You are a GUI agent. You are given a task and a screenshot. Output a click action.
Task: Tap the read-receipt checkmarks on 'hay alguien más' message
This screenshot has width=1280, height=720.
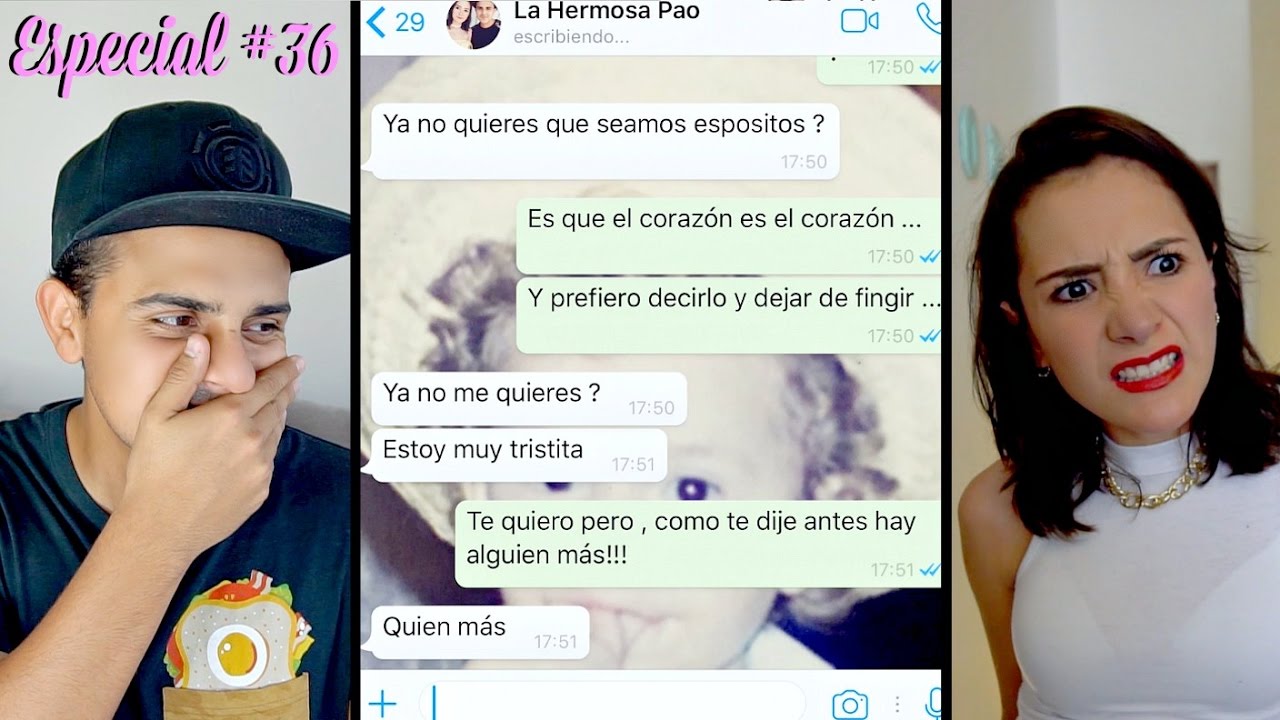click(x=930, y=569)
